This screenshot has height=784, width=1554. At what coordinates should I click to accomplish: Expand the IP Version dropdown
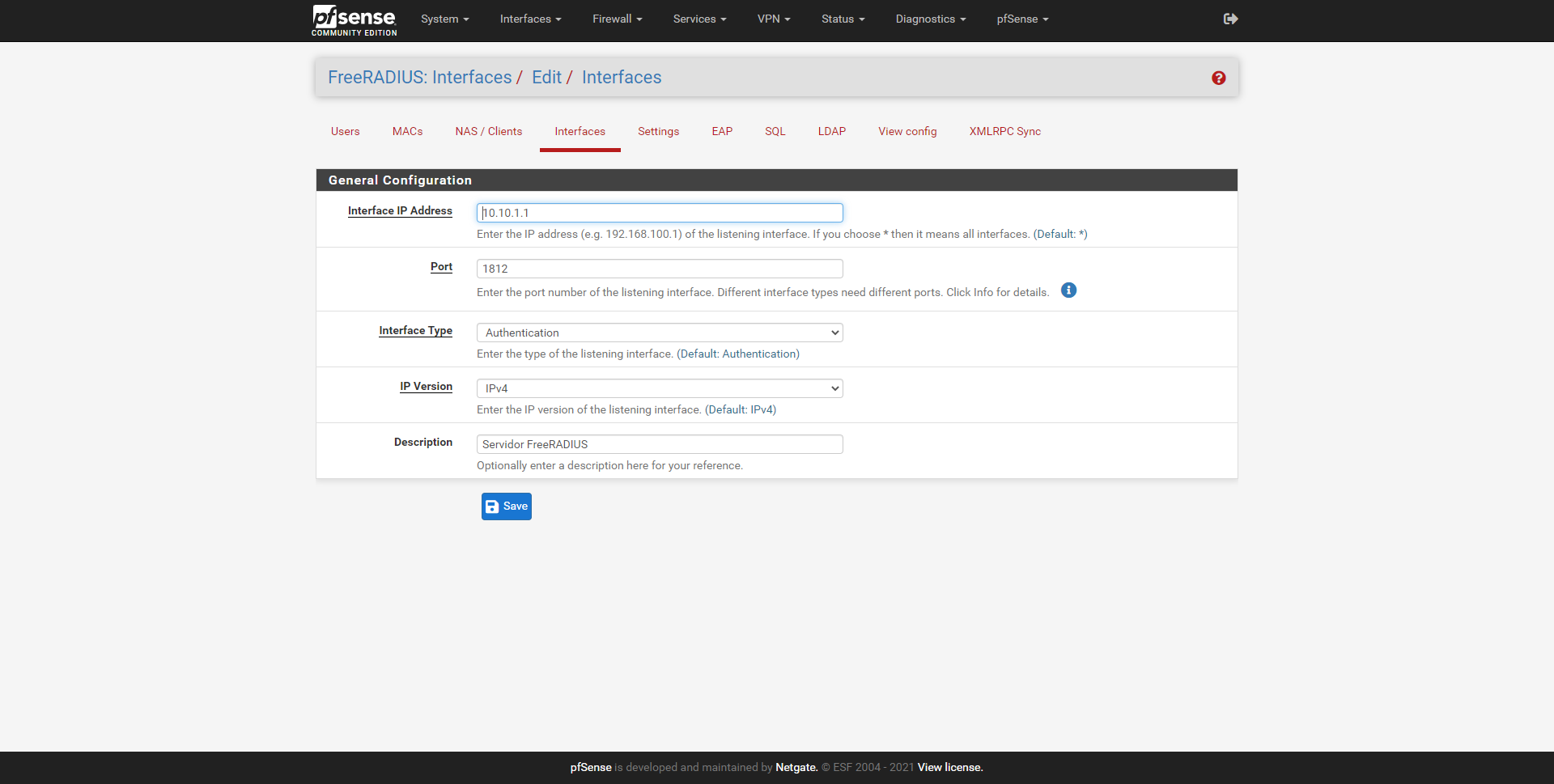point(660,388)
